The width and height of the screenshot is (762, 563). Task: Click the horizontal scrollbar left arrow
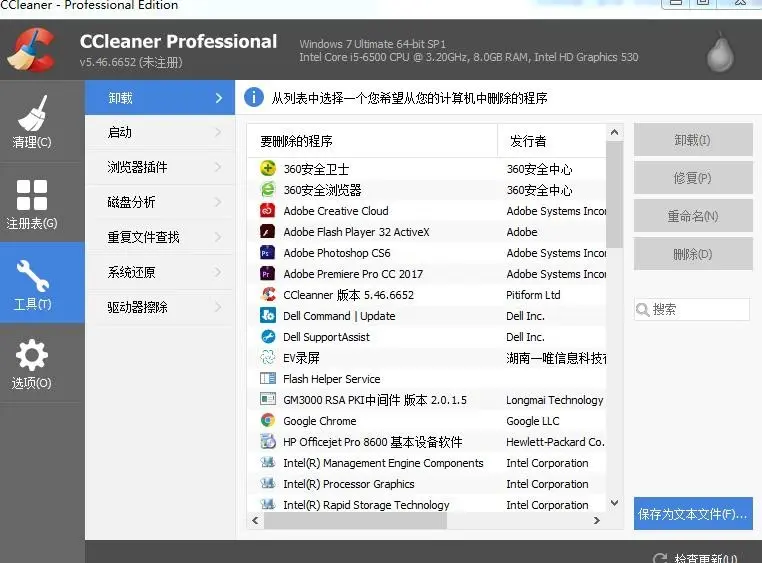coord(256,520)
